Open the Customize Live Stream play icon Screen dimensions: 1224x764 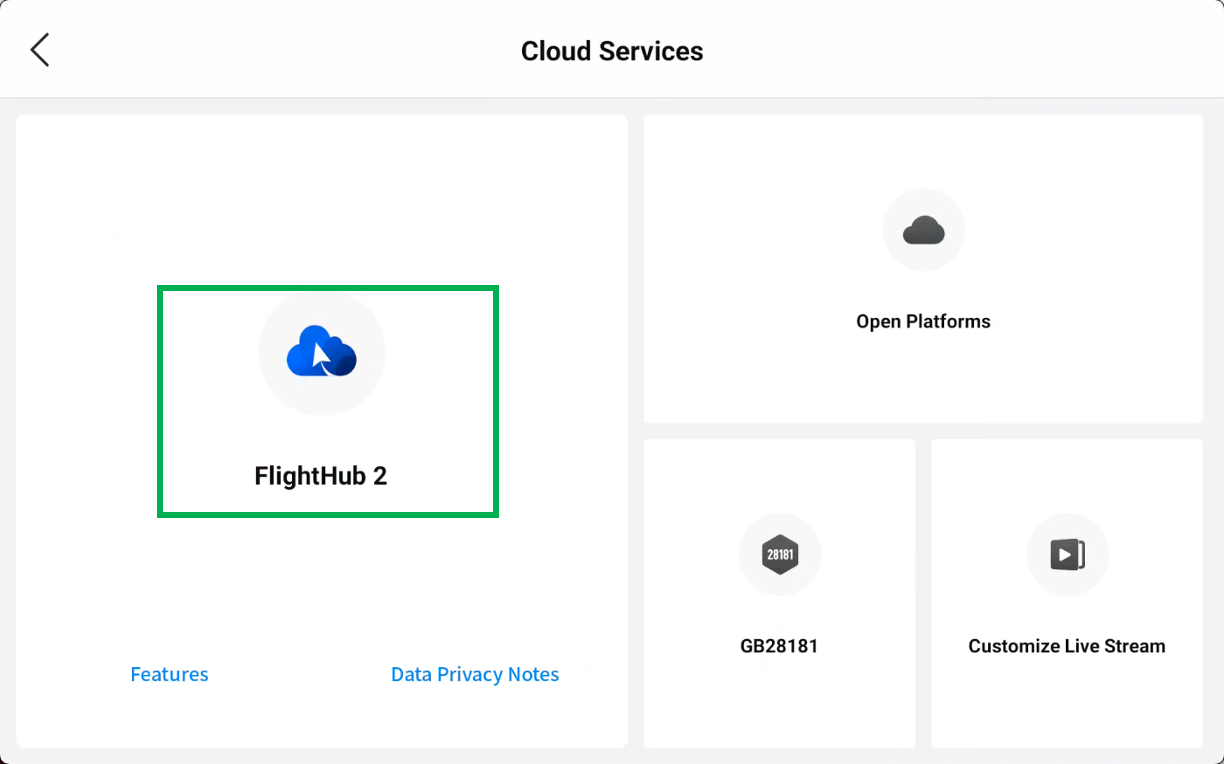click(1067, 555)
